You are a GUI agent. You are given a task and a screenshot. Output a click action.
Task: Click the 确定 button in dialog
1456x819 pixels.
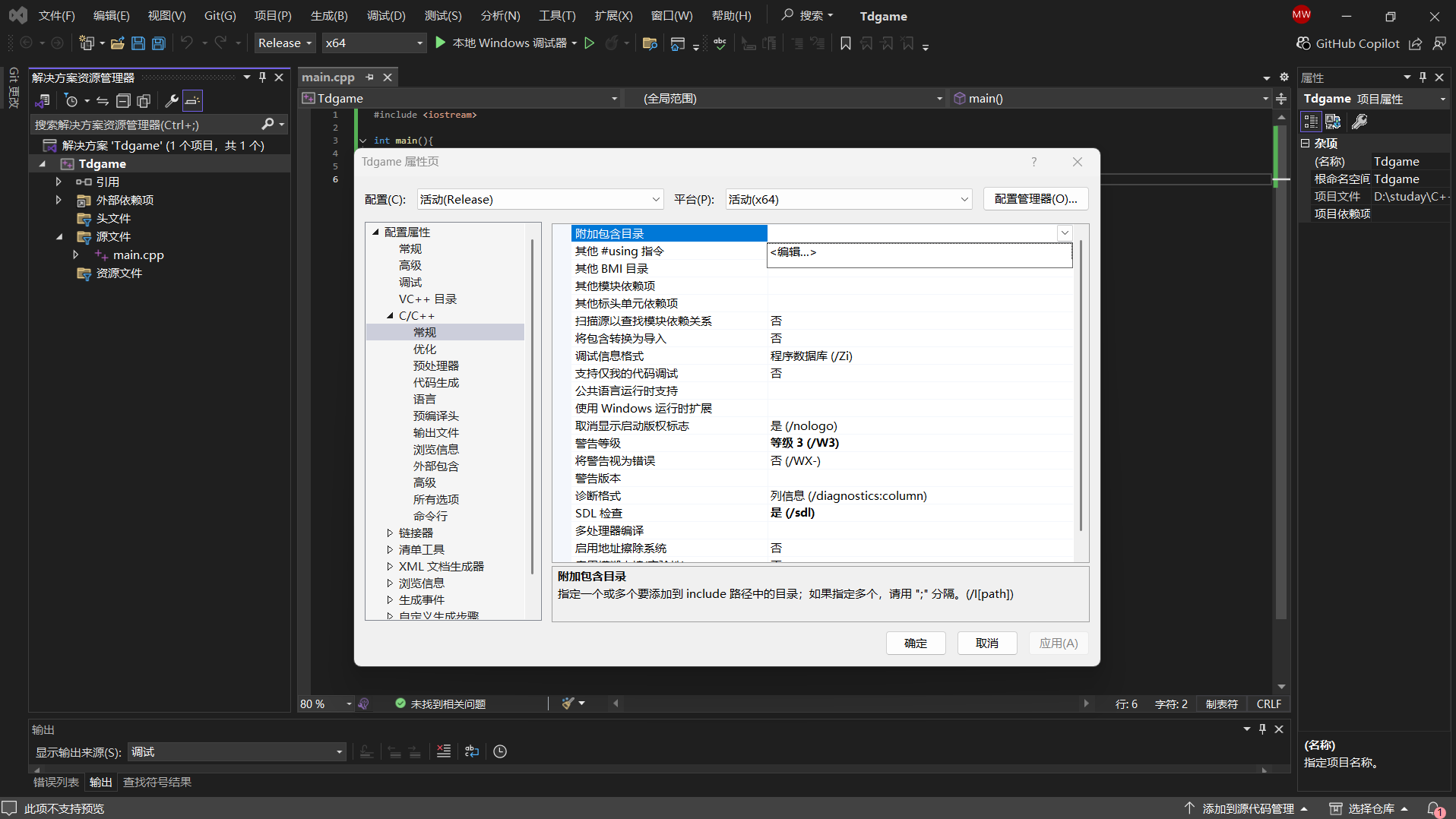pos(915,643)
